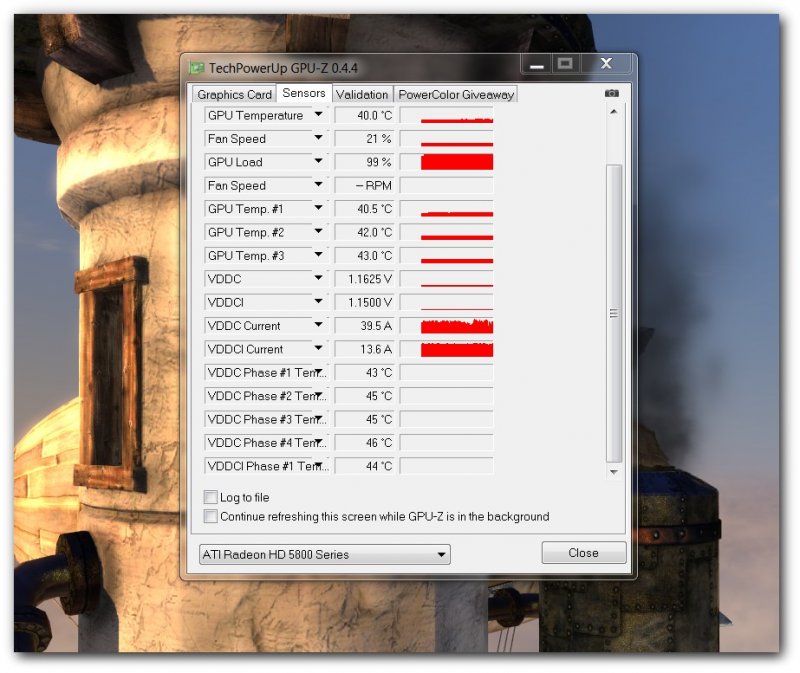This screenshot has width=800, height=673.
Task: Select the Sensors tab
Action: (304, 93)
